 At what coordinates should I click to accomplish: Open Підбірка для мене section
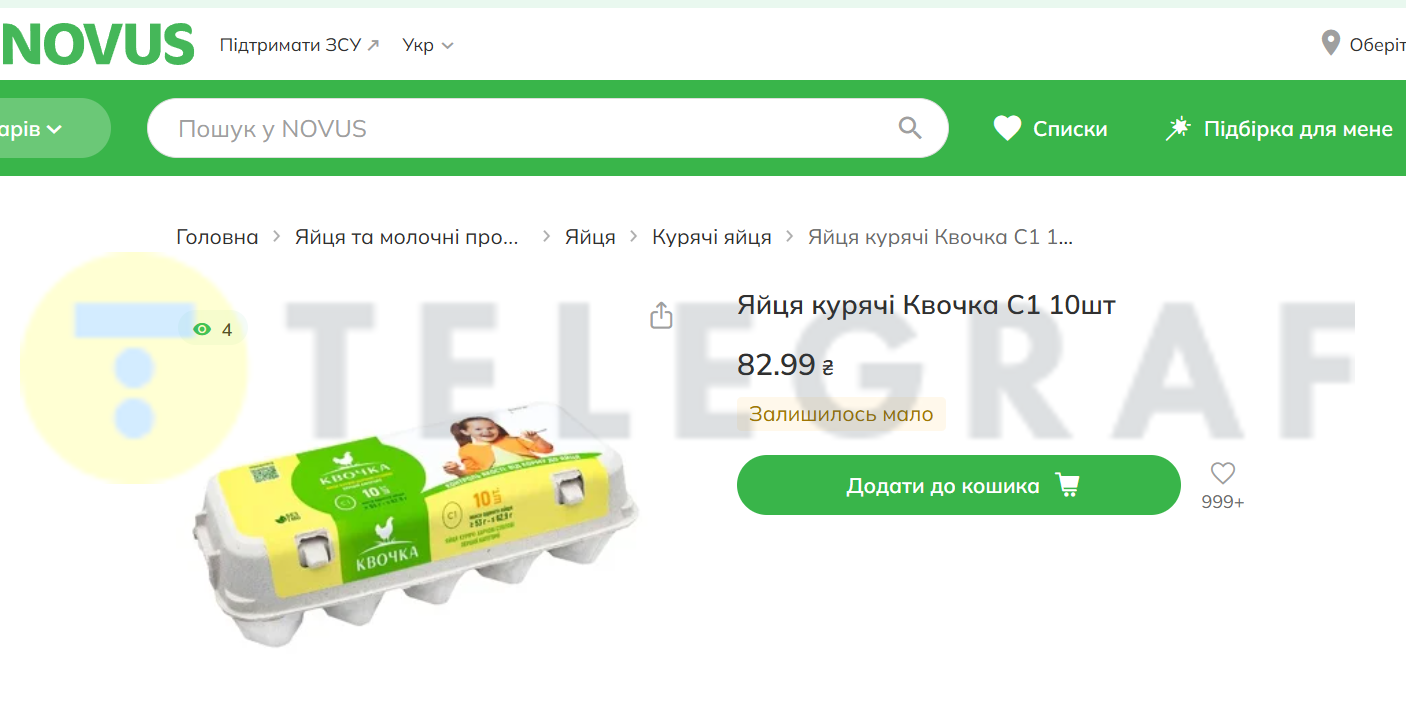click(x=1298, y=129)
